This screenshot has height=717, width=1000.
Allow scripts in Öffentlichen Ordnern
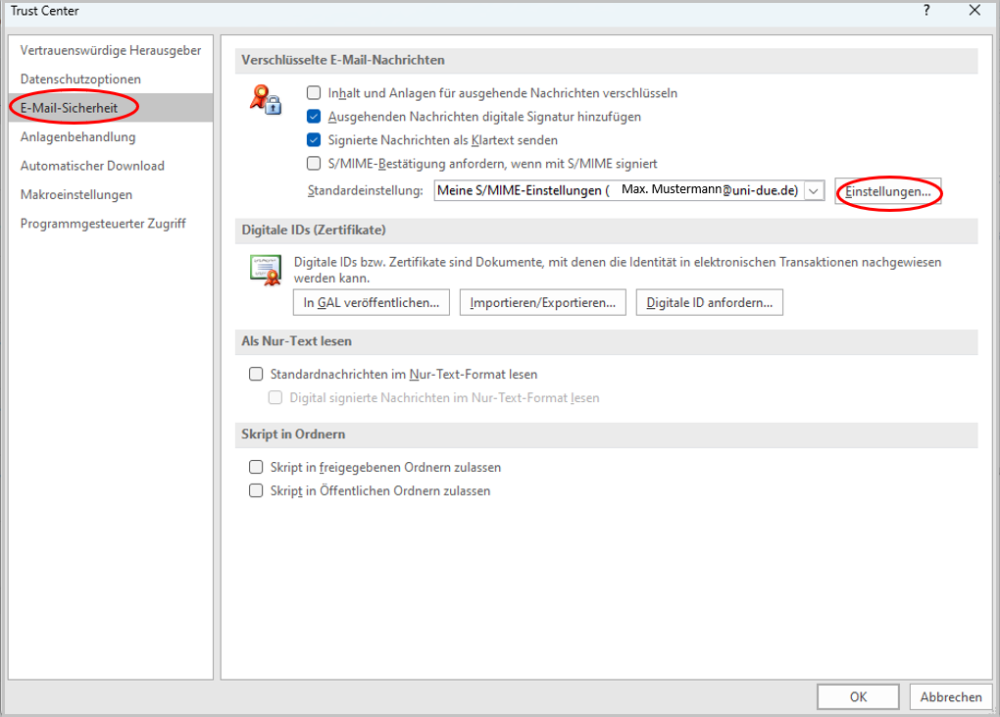pos(255,491)
